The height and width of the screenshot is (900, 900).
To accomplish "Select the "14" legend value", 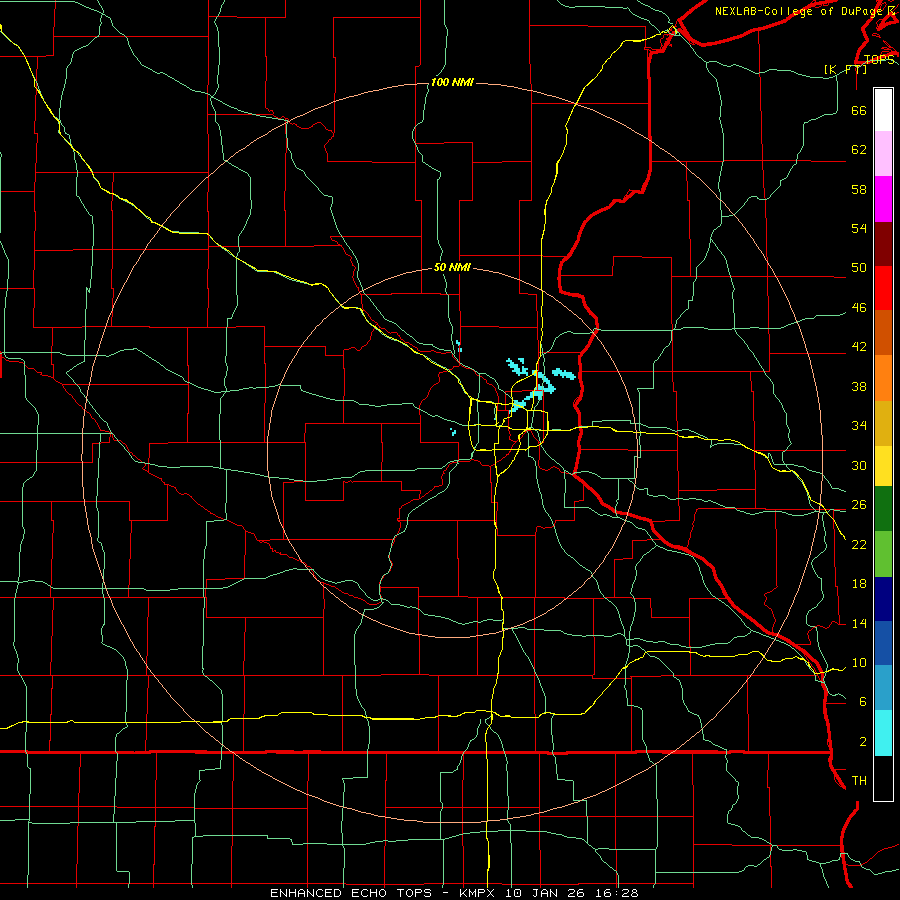I will coord(859,623).
